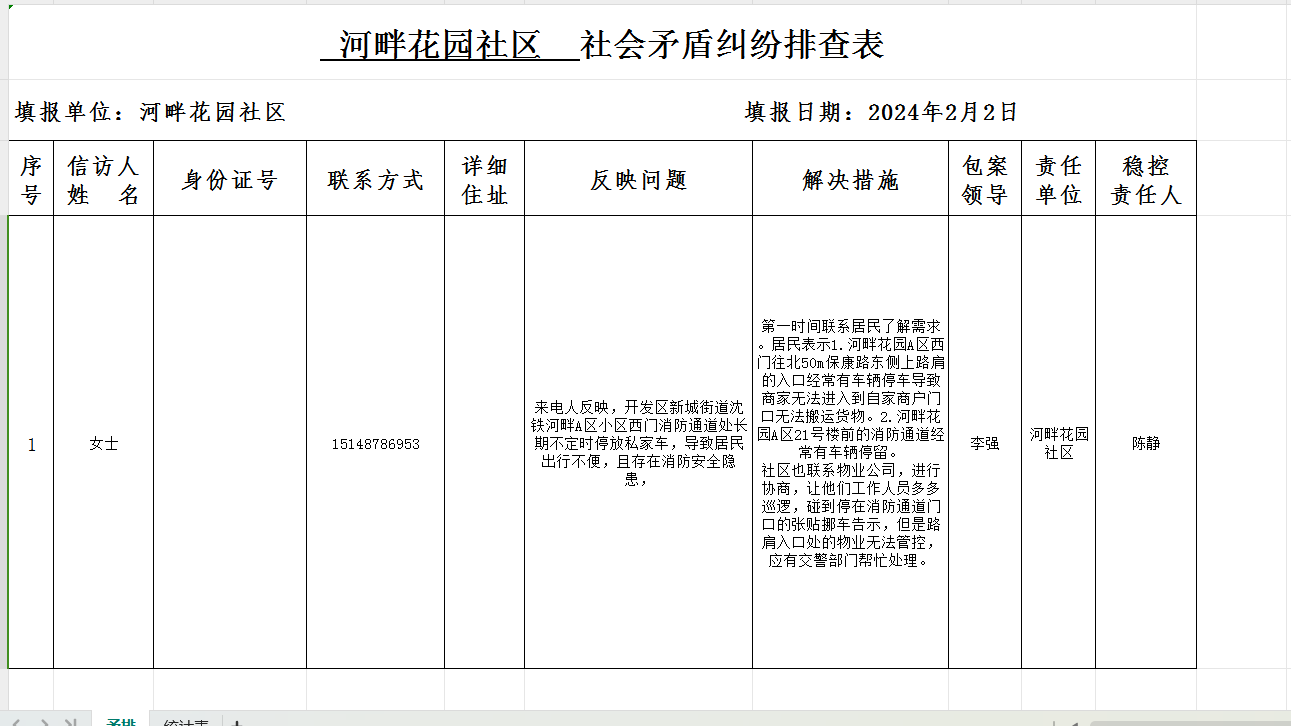
Task: Select the 信访人姓名 header cell
Action: [104, 179]
